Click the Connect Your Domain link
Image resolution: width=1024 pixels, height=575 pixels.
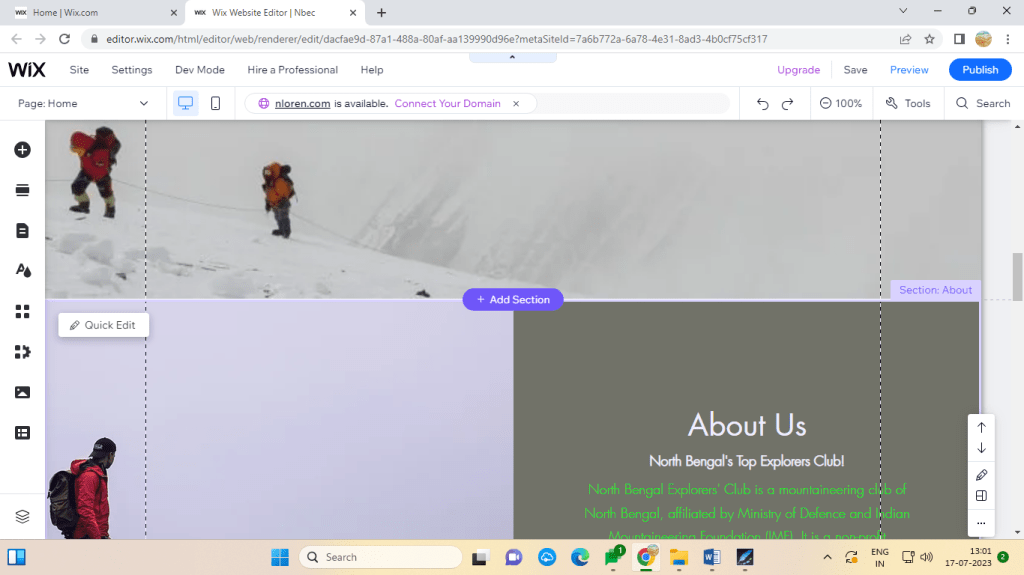coord(447,103)
